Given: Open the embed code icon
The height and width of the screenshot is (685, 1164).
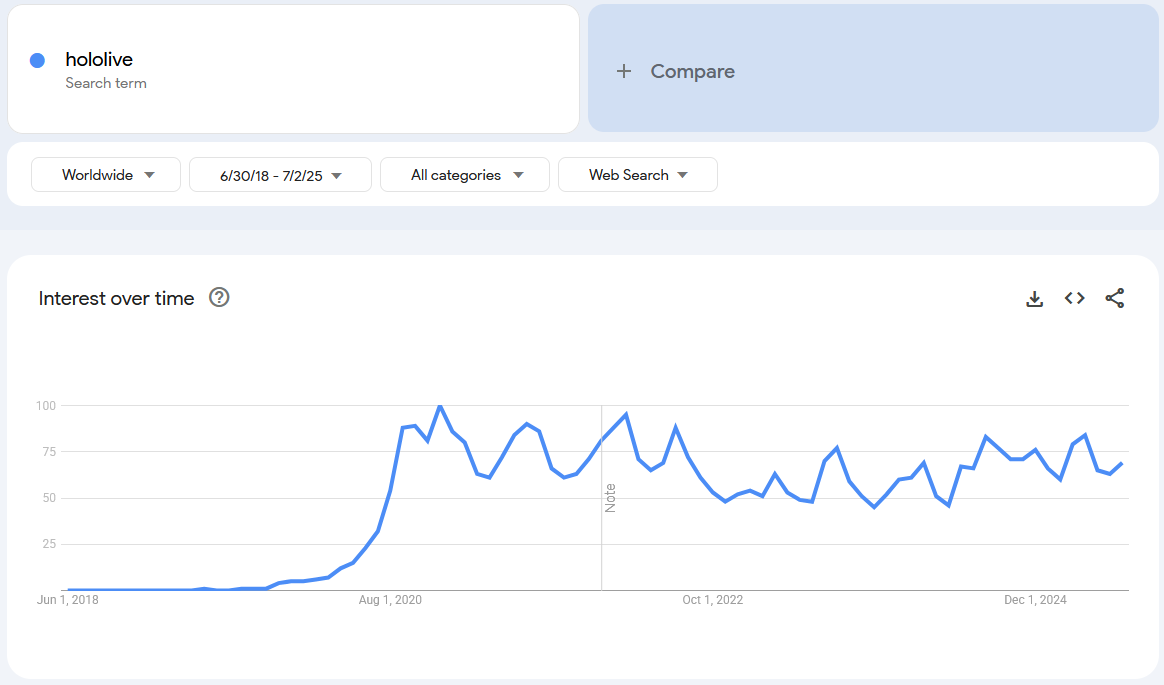Looking at the screenshot, I should click(x=1074, y=298).
